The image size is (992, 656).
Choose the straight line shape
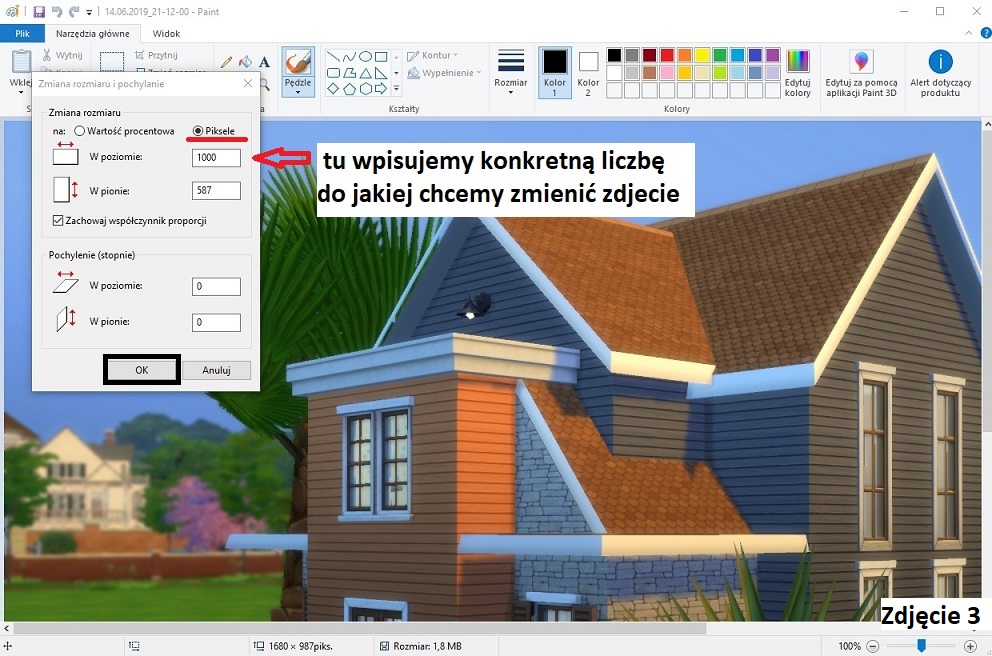[333, 57]
